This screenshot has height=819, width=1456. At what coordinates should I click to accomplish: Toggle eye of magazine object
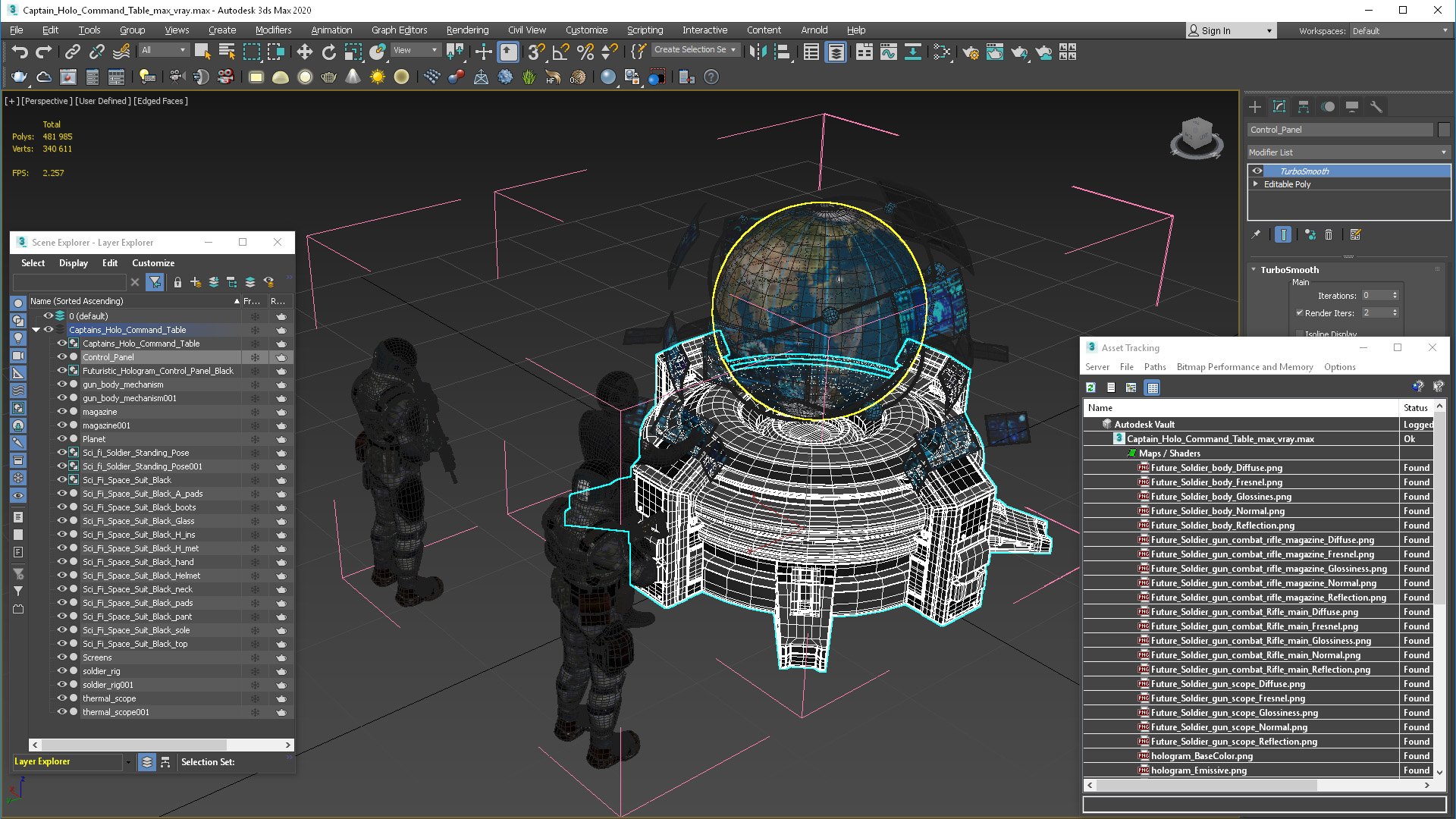coord(62,412)
